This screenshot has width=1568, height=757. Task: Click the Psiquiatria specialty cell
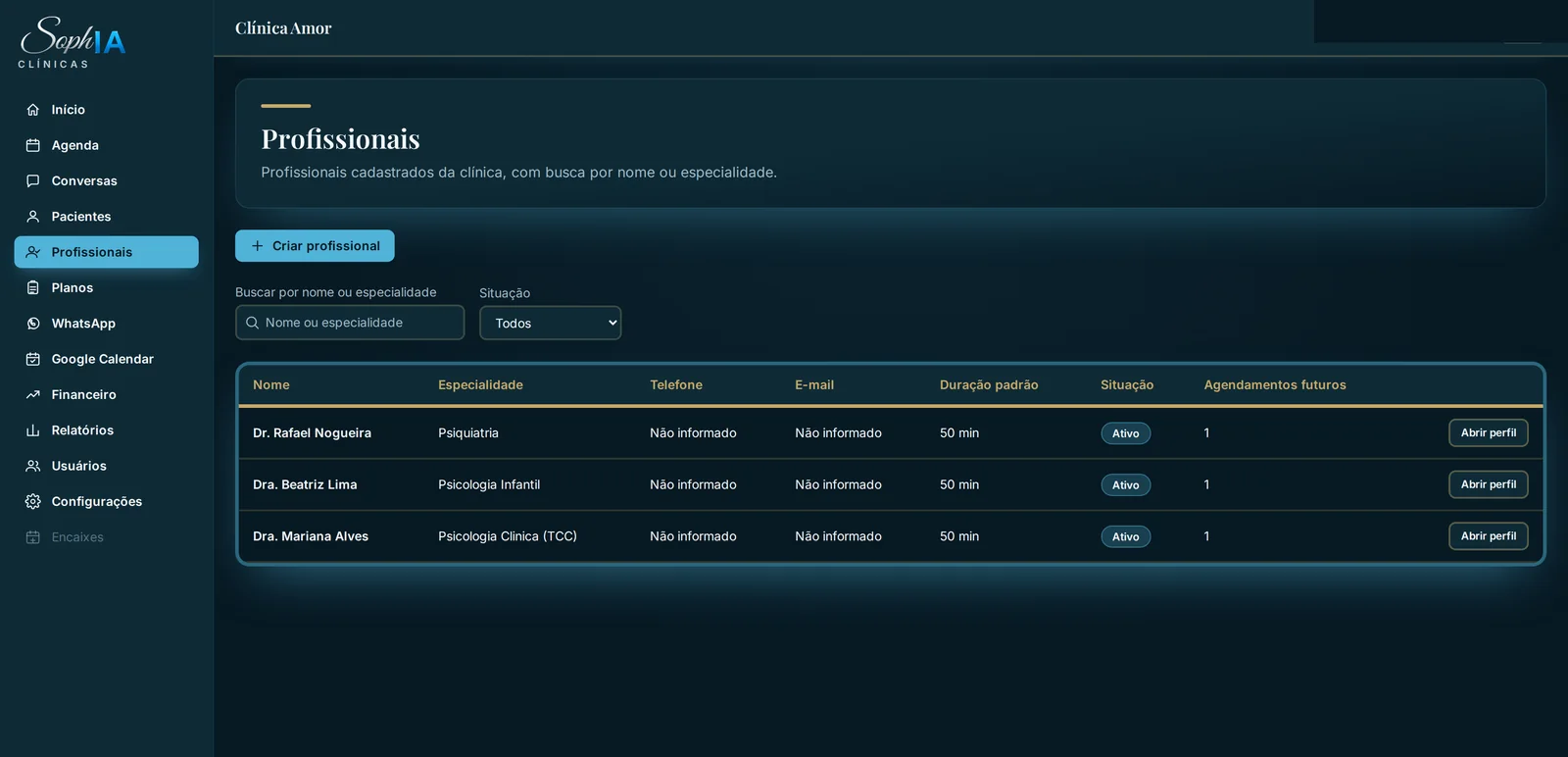click(x=468, y=433)
